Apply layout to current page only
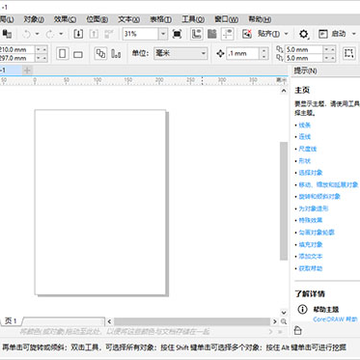Viewport: 360px width, 360px height. [116, 53]
